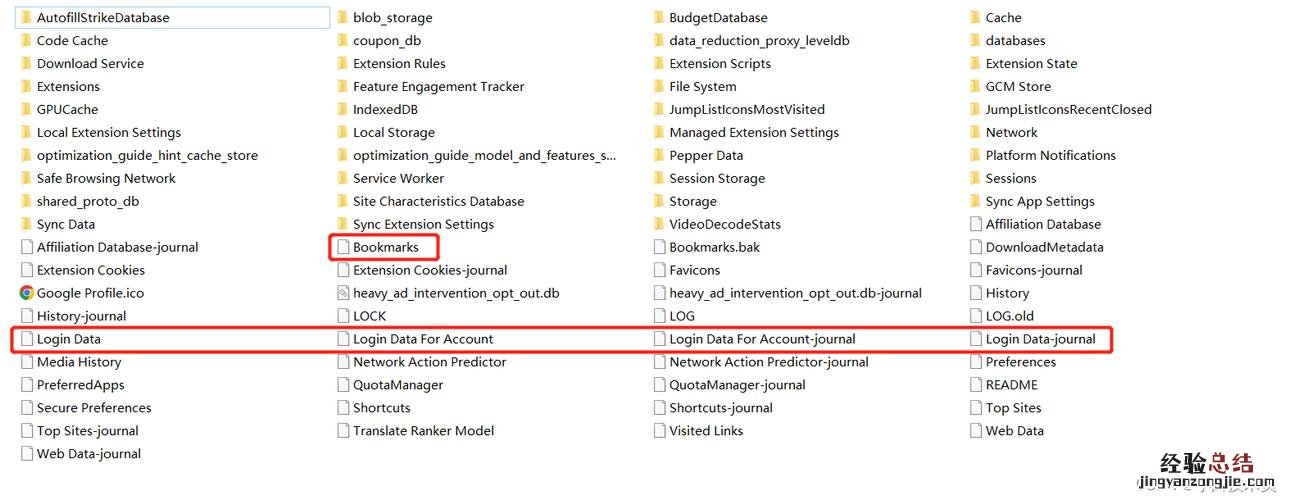Screen dimensions: 1289x500
Task: Select the Extensions folder icon
Action: (26, 86)
